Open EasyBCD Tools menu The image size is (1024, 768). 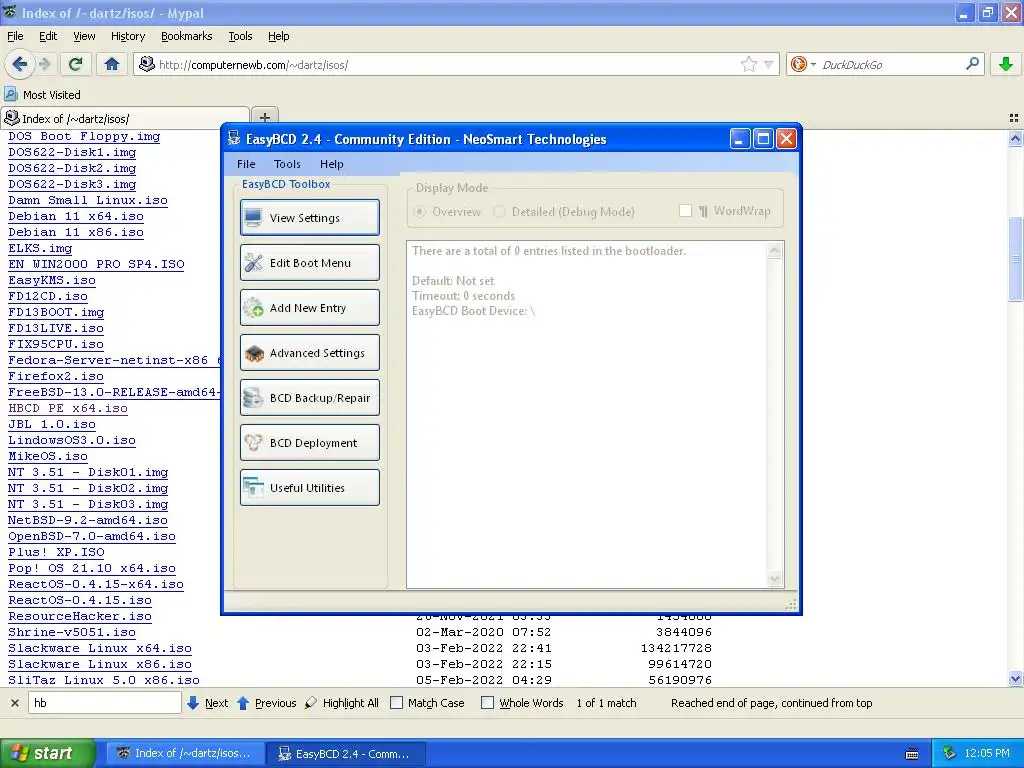(287, 164)
